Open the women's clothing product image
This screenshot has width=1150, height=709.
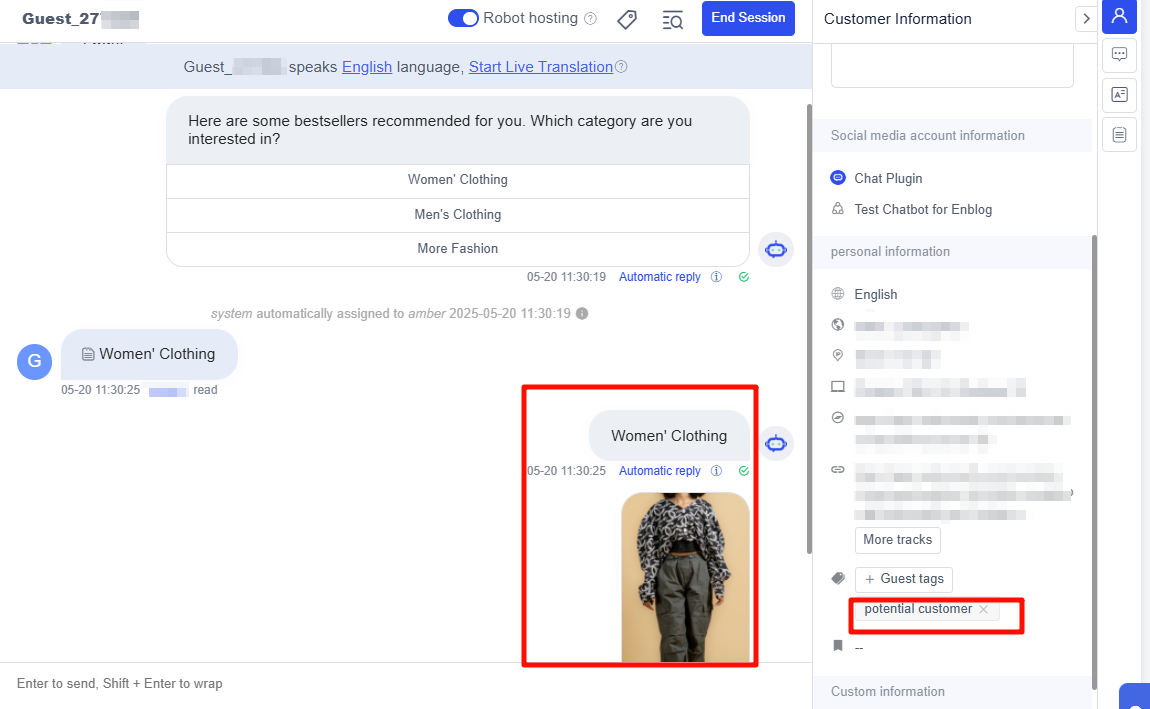tap(685, 577)
